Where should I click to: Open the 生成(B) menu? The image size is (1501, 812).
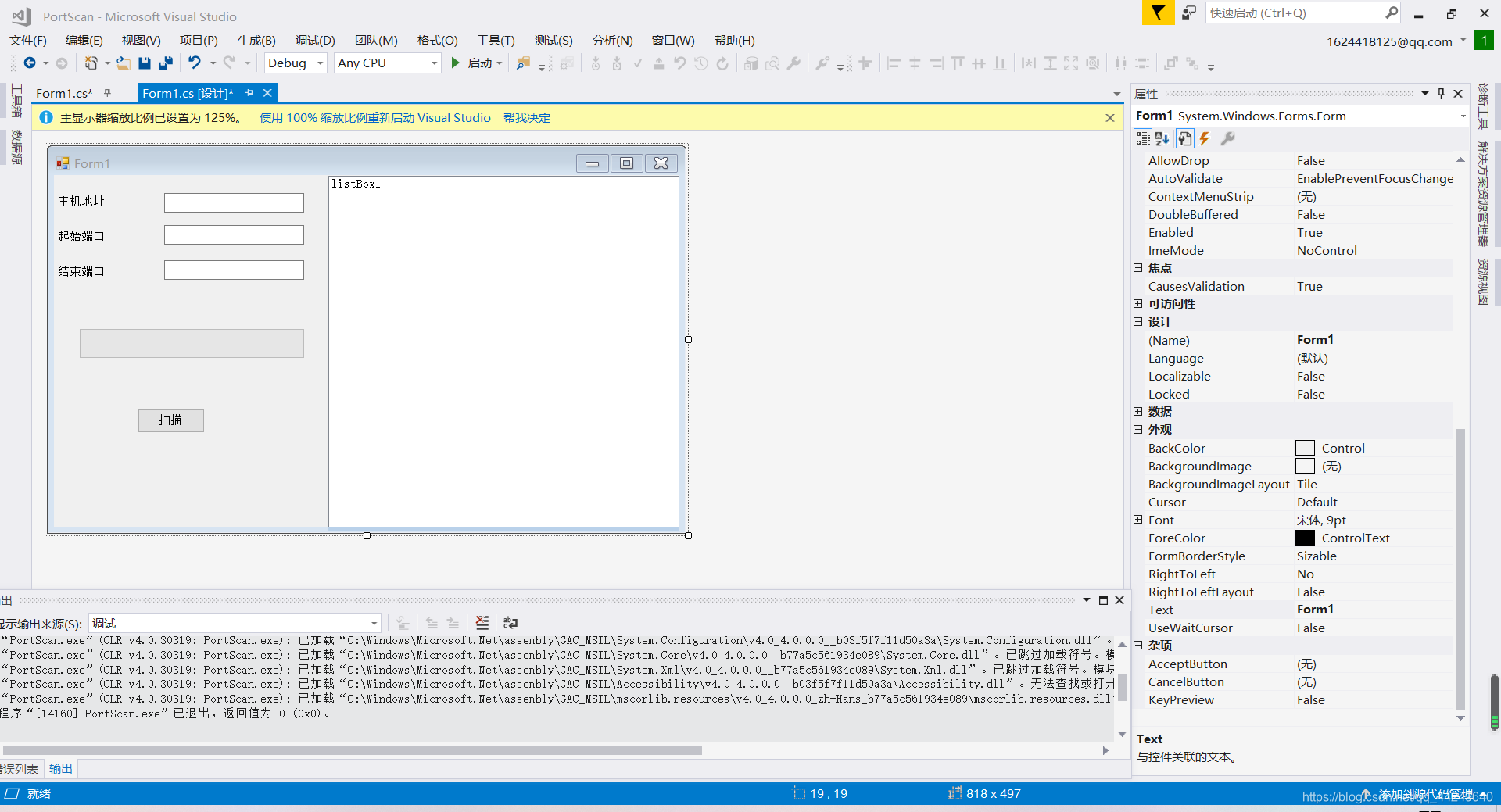[256, 41]
